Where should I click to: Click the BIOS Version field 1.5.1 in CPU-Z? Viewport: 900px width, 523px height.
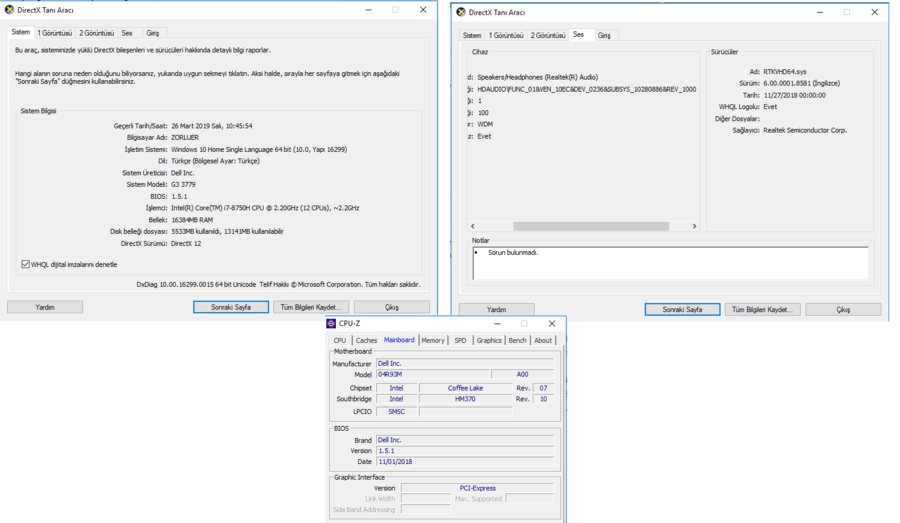[x=465, y=451]
